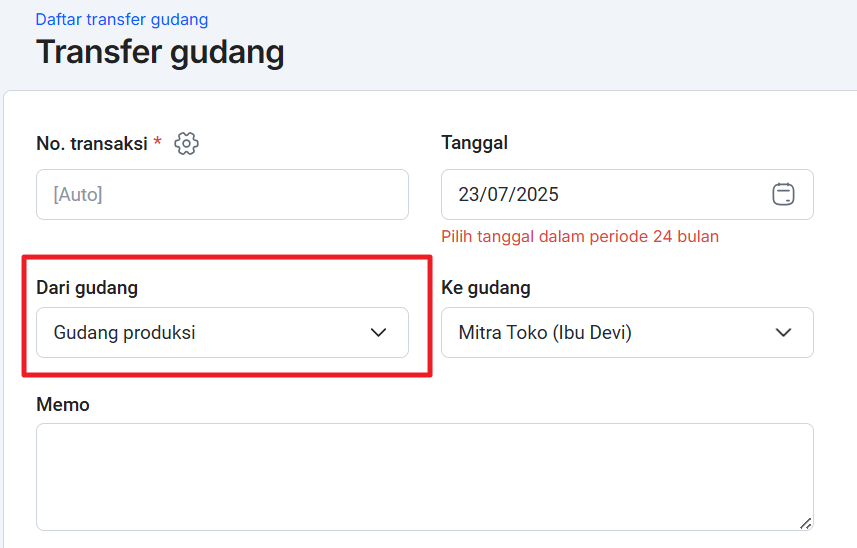Image resolution: width=857 pixels, height=548 pixels.
Task: Click the Memo field label
Action: (x=63, y=405)
